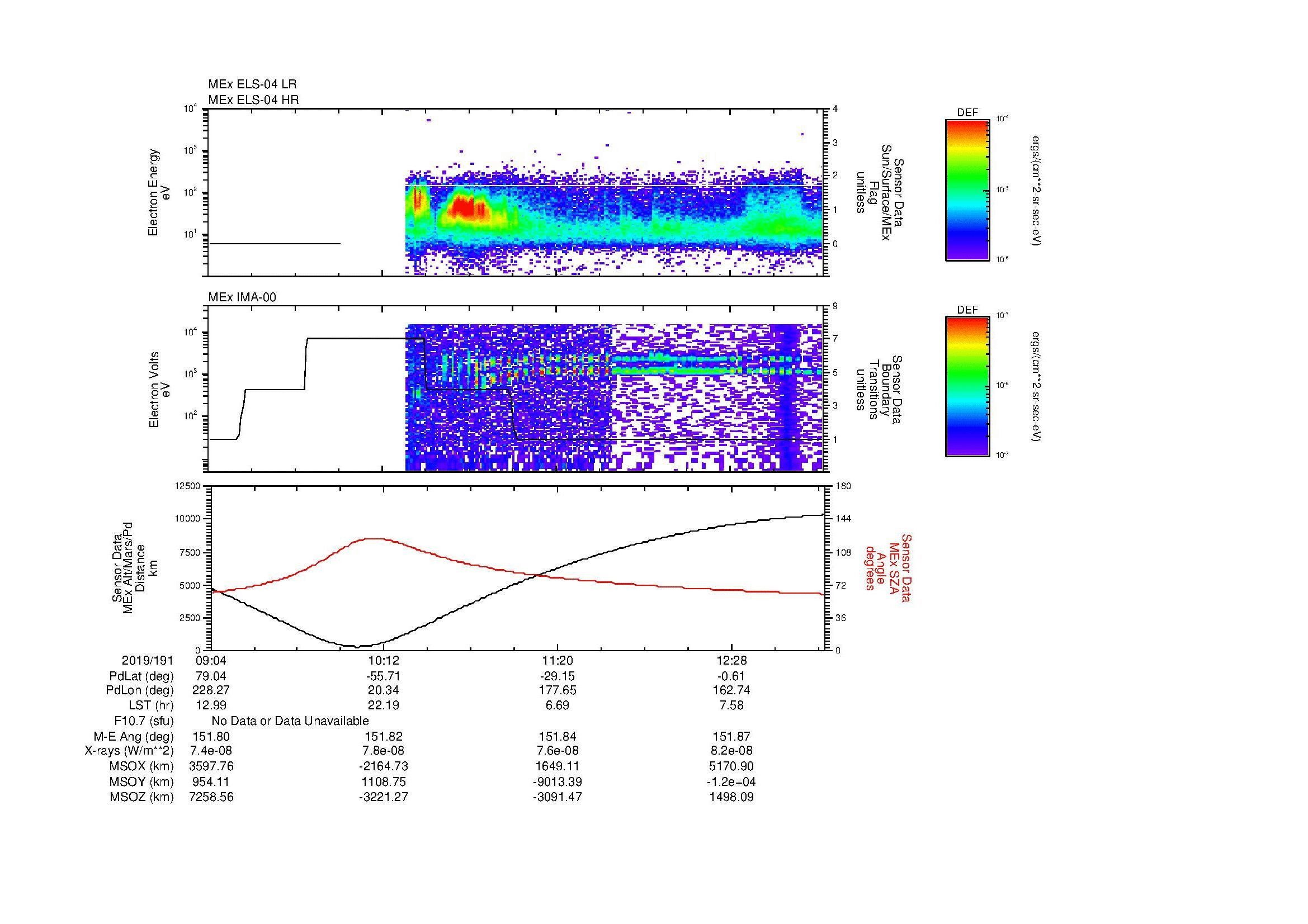Click the PdLat value '79.04'
Image resolution: width=1308 pixels, height=924 pixels.
pos(211,676)
